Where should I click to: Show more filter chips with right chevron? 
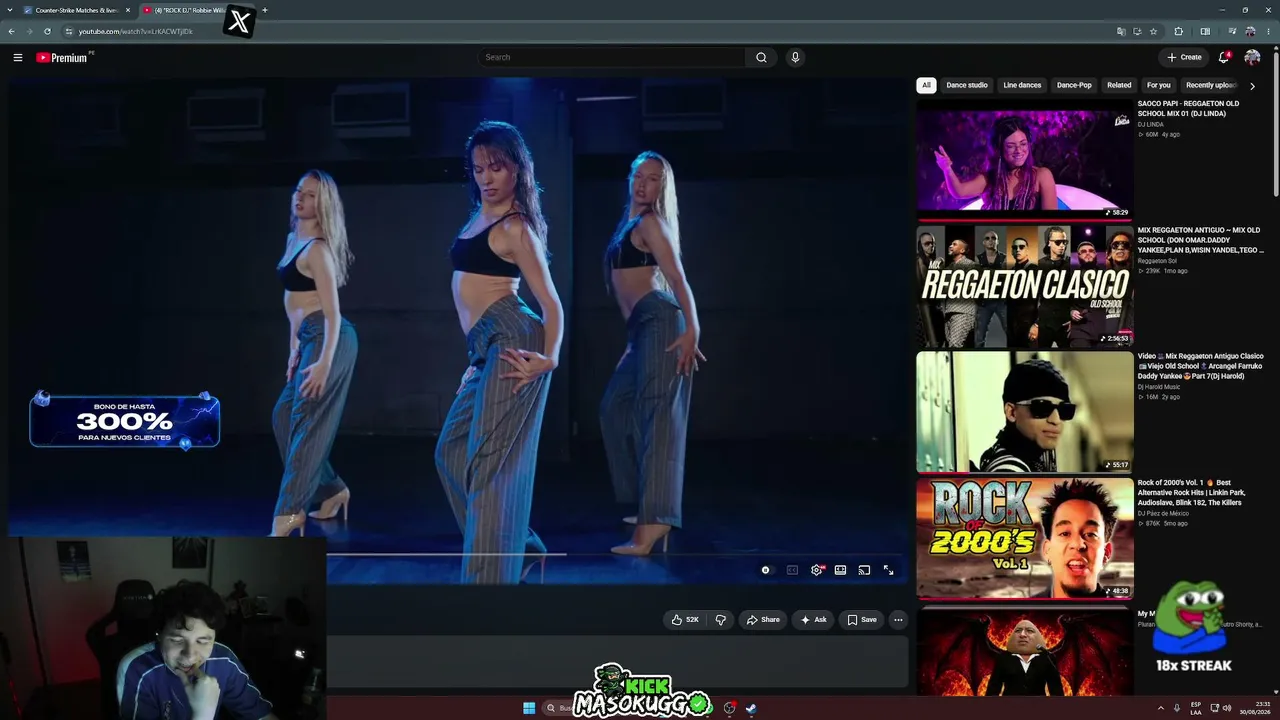tap(1252, 86)
